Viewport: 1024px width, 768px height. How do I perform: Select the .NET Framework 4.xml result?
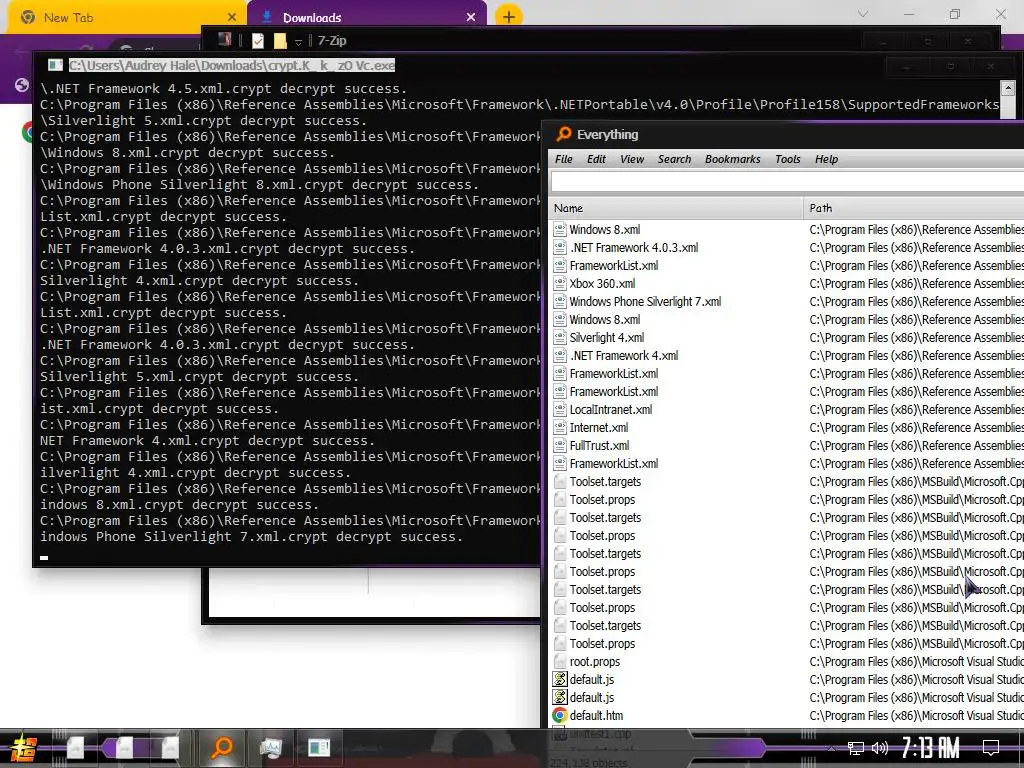624,356
